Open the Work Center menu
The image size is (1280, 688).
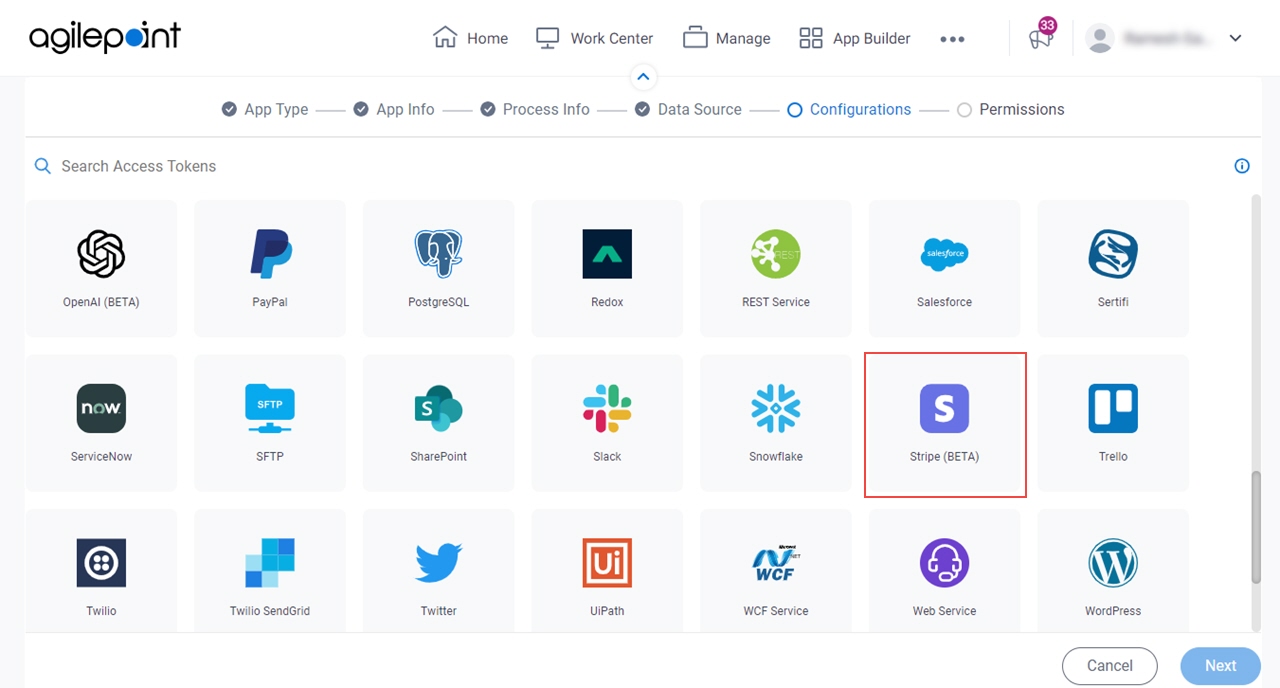tap(594, 38)
